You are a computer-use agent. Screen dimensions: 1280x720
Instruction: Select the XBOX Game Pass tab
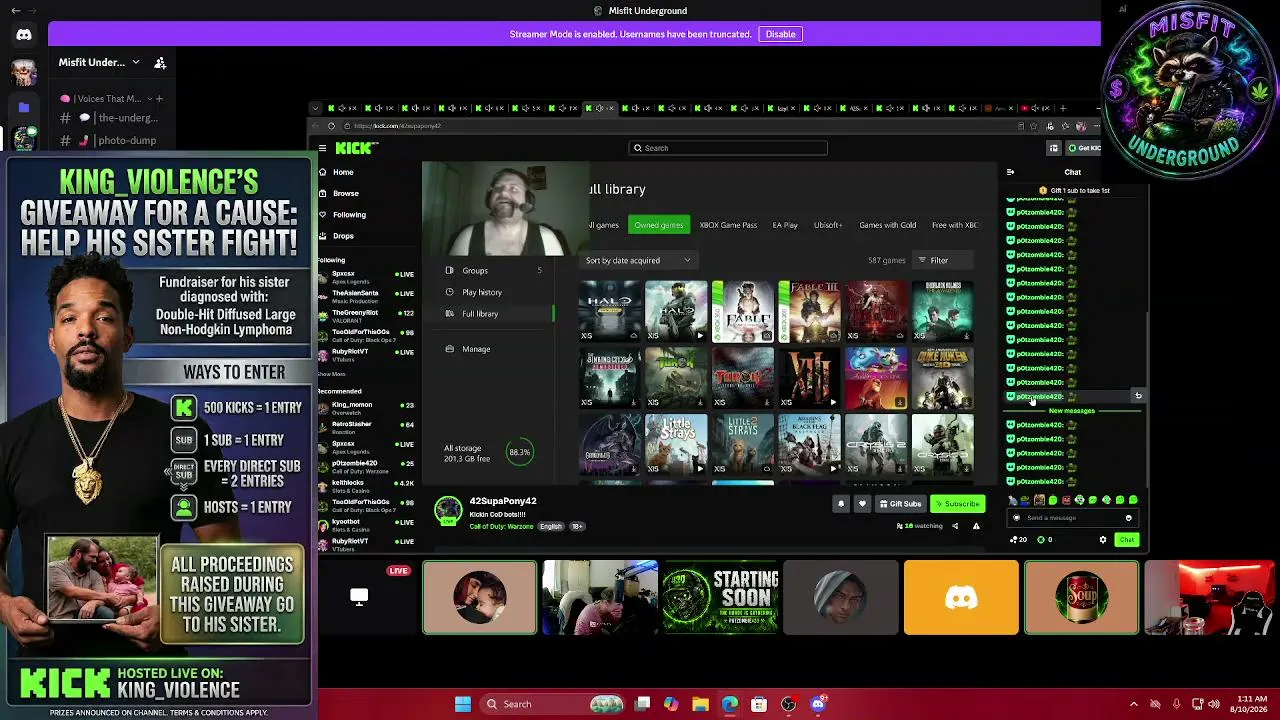pyautogui.click(x=728, y=225)
